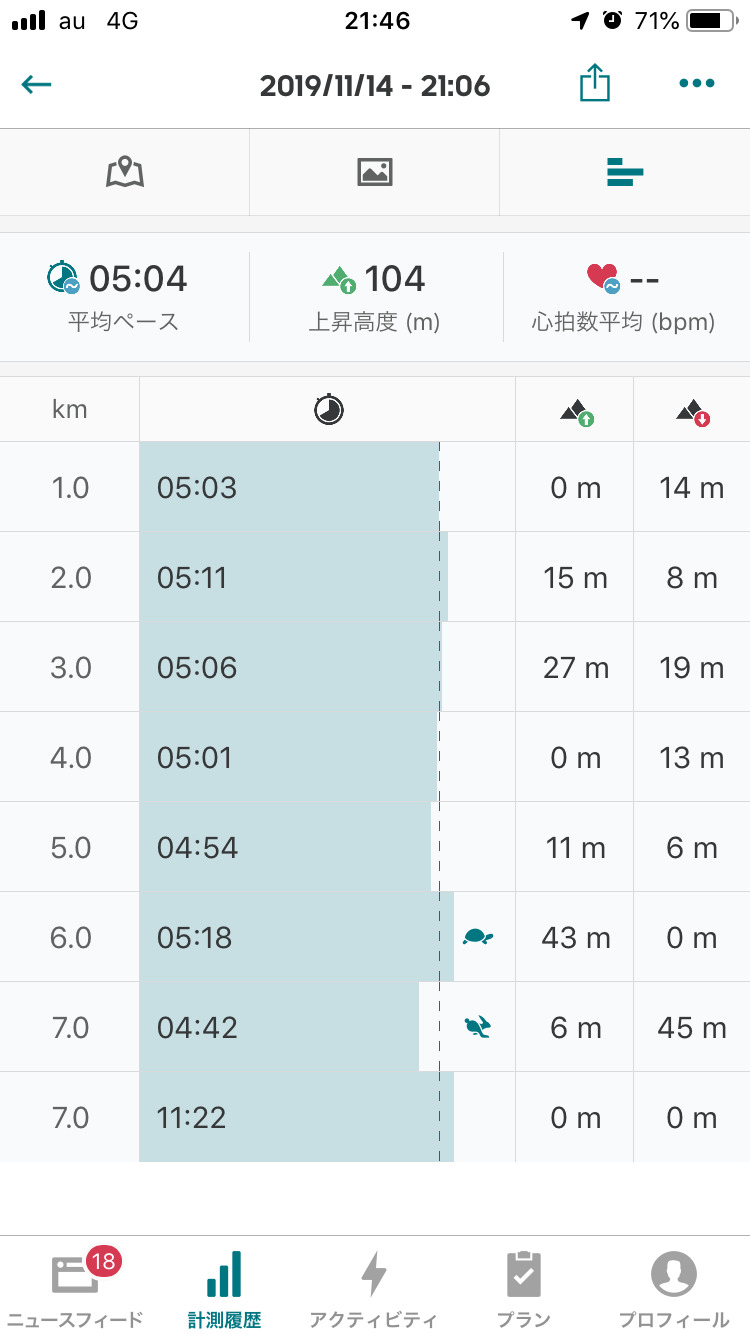Image resolution: width=750 pixels, height=1334 pixels.
Task: Tap the heart rate average icon
Action: click(x=603, y=278)
